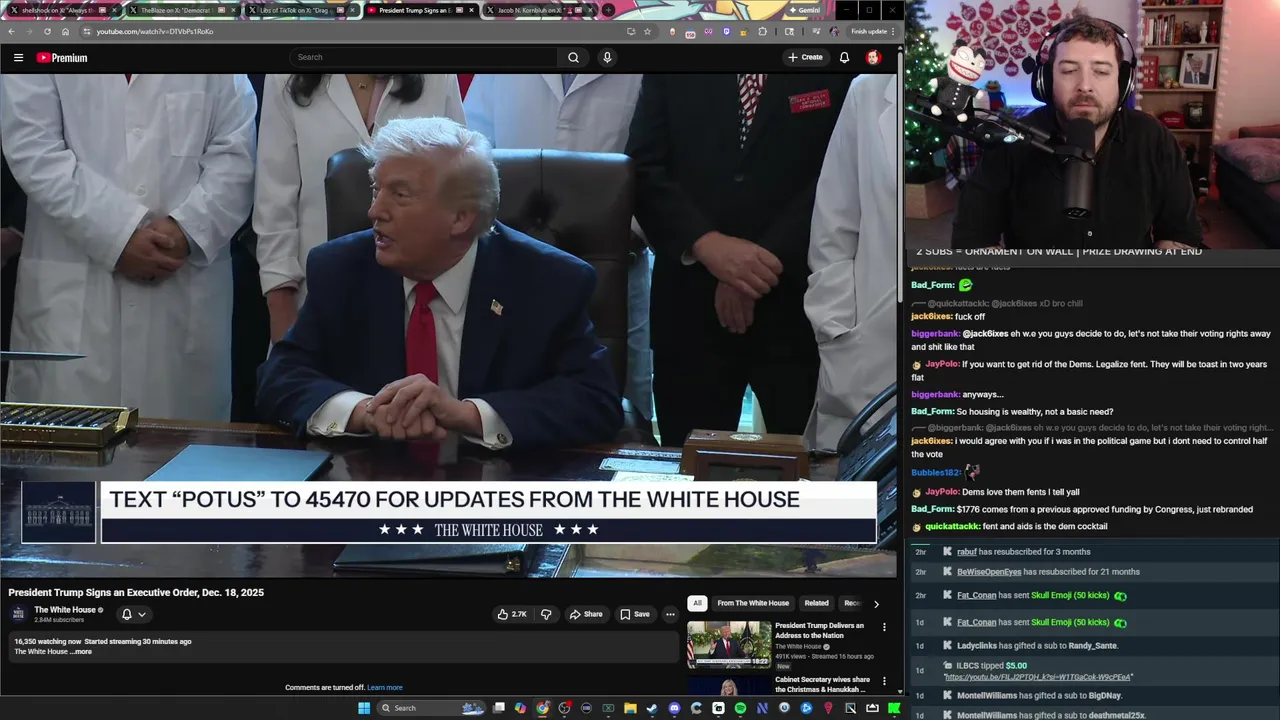Screen dimensions: 1280x720
Task: Bookmark this page with the star icon
Action: (647, 31)
